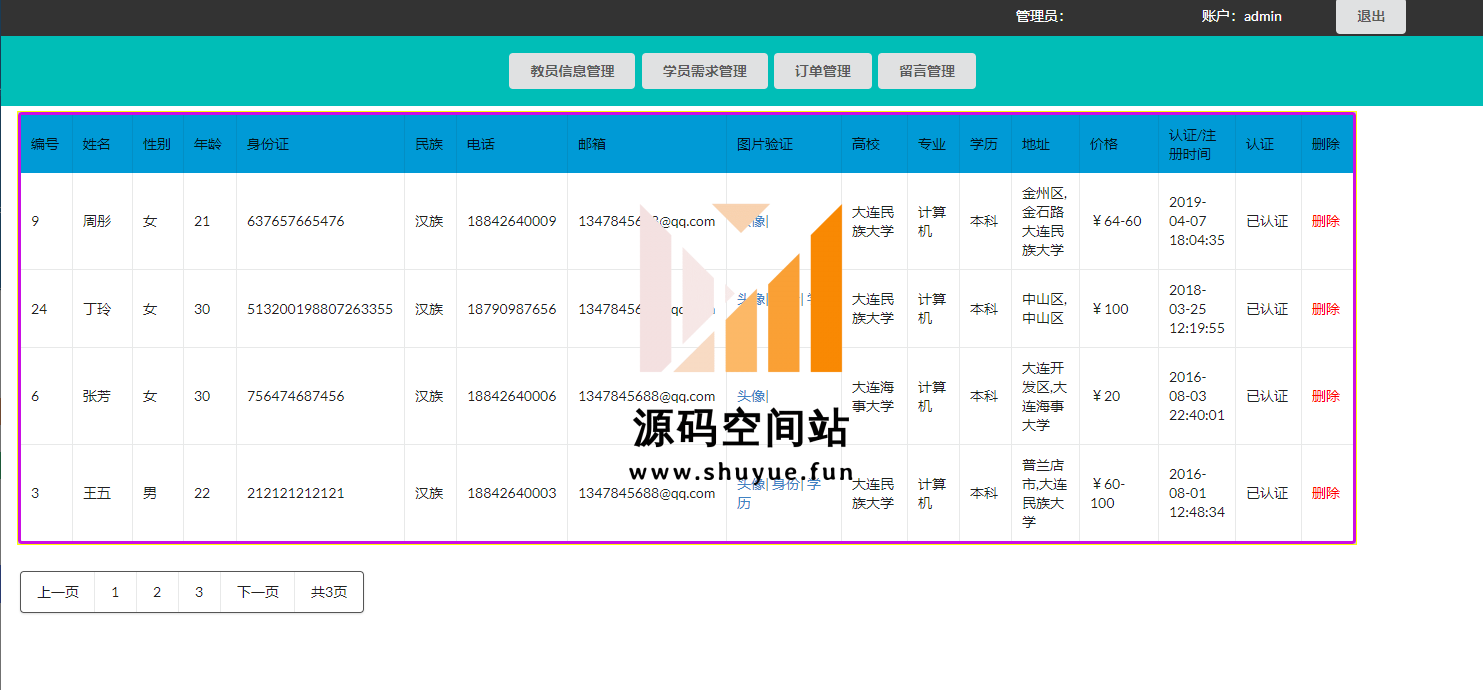
Task: Open the 学员需求管理 section
Action: point(704,71)
